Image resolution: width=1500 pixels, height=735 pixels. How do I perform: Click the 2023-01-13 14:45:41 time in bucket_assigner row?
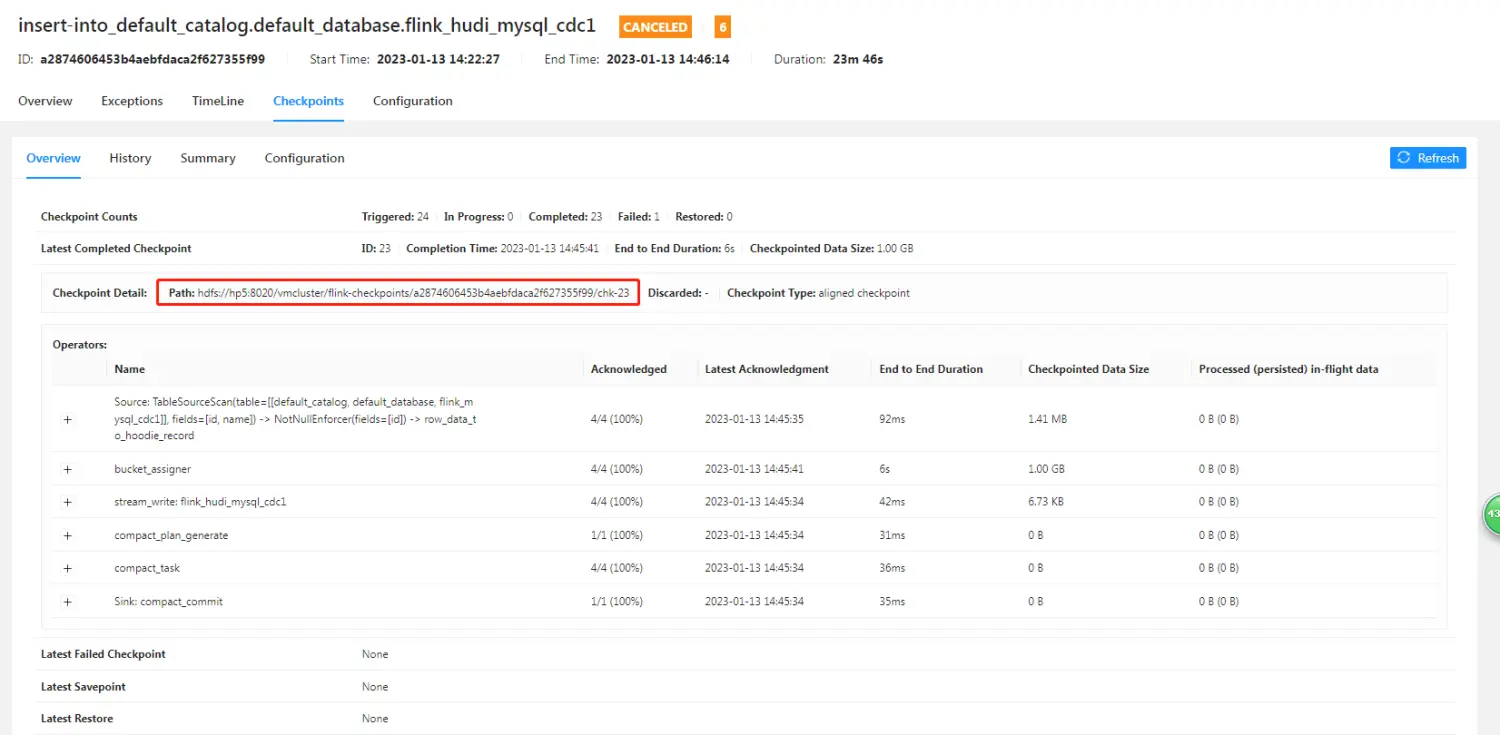(754, 469)
